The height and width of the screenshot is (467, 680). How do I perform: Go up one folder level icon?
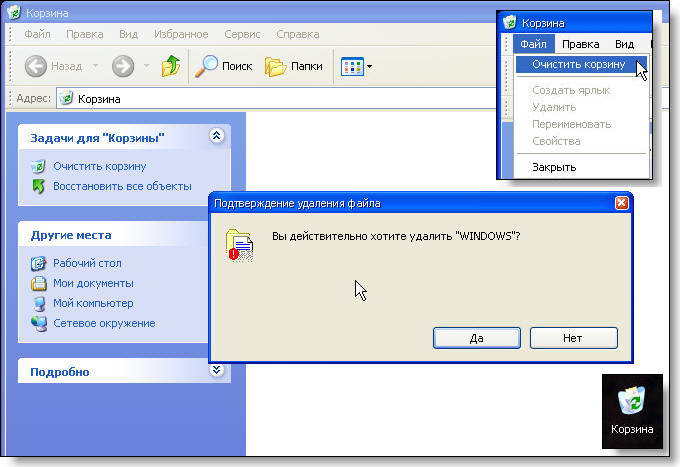171,66
